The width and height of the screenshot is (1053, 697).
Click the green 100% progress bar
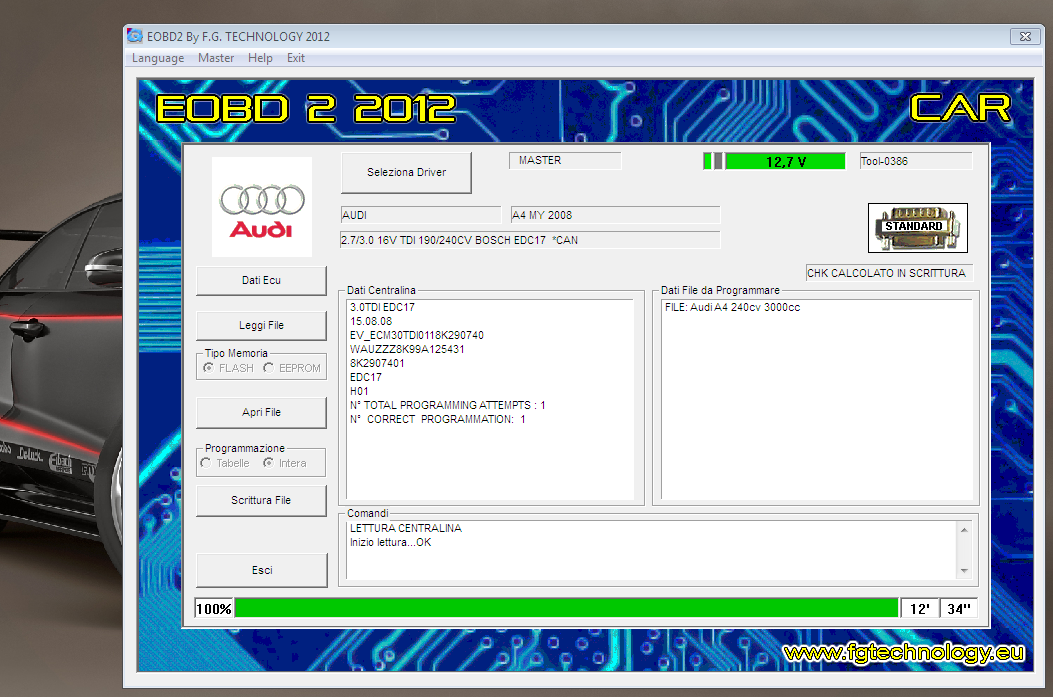[x=566, y=608]
